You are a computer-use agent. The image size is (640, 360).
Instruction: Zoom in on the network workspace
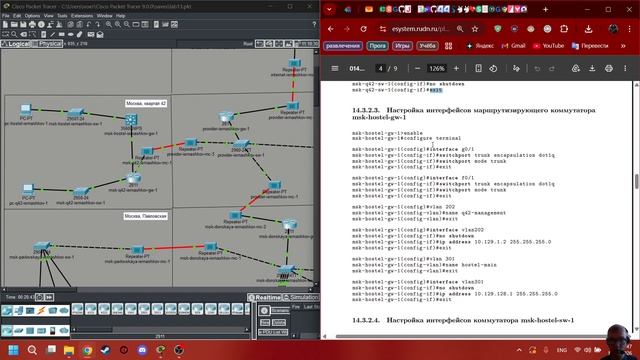pos(109,25)
